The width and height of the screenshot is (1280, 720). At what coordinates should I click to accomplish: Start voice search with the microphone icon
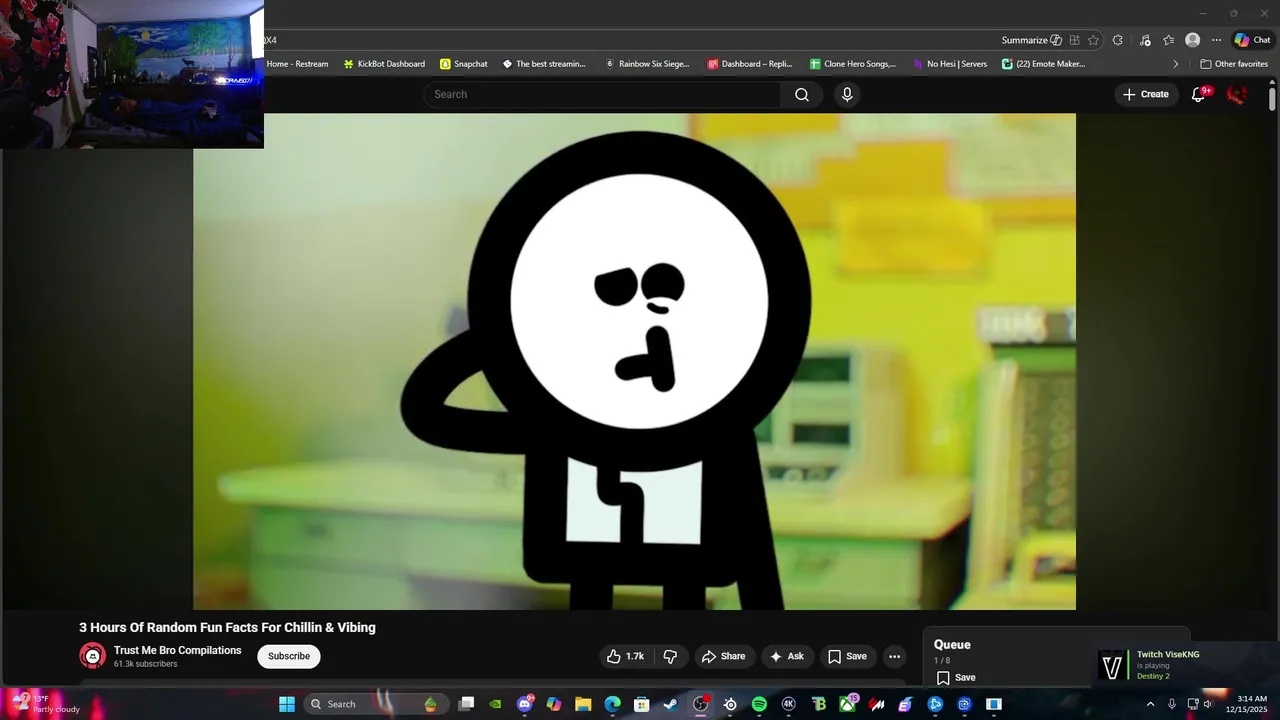click(x=847, y=94)
